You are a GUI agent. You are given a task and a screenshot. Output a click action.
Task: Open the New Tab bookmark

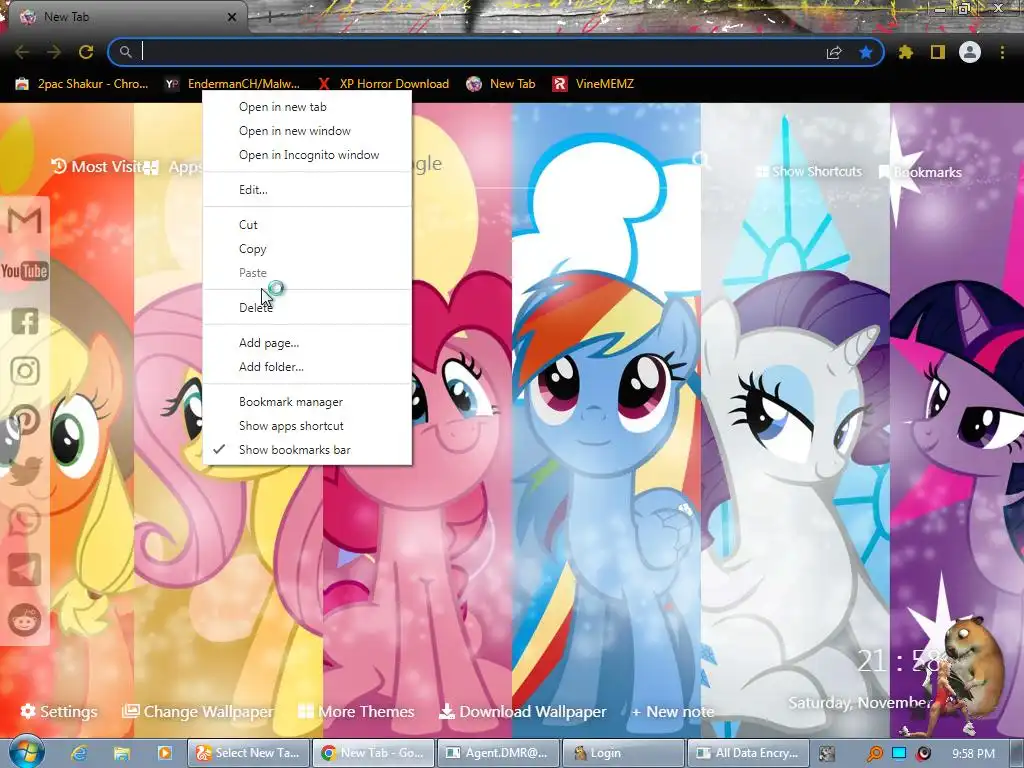coord(501,84)
